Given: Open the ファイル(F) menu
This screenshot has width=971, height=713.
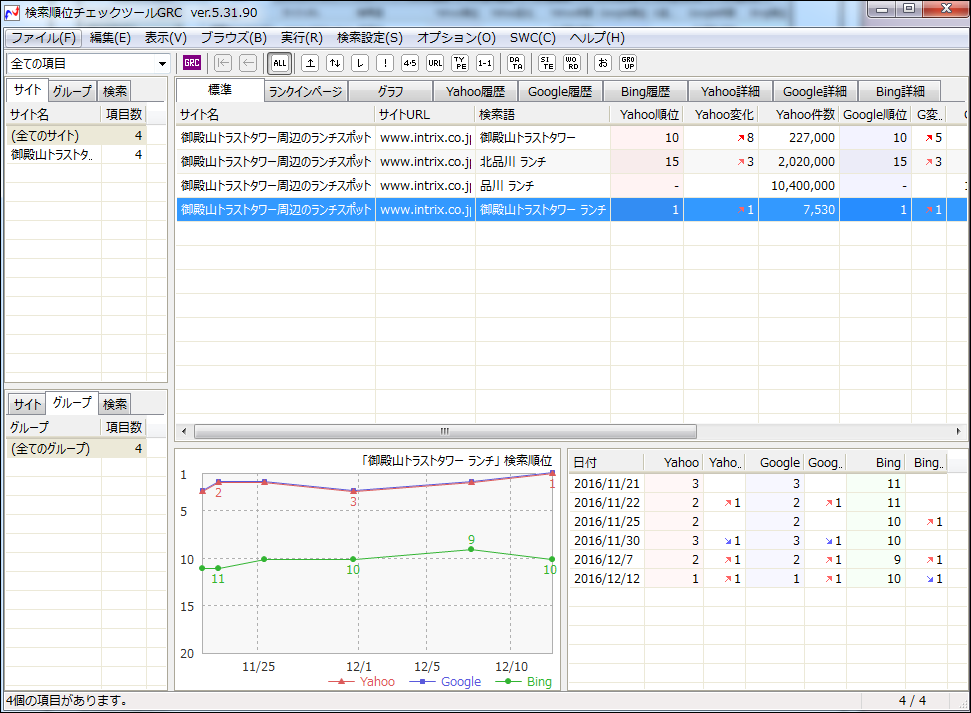Looking at the screenshot, I should pyautogui.click(x=43, y=38).
